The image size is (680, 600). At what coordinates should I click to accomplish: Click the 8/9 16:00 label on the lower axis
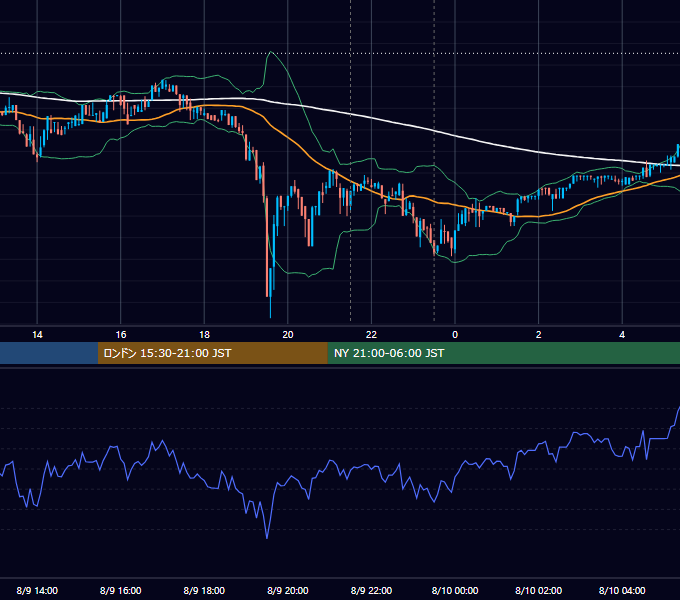click(x=121, y=590)
